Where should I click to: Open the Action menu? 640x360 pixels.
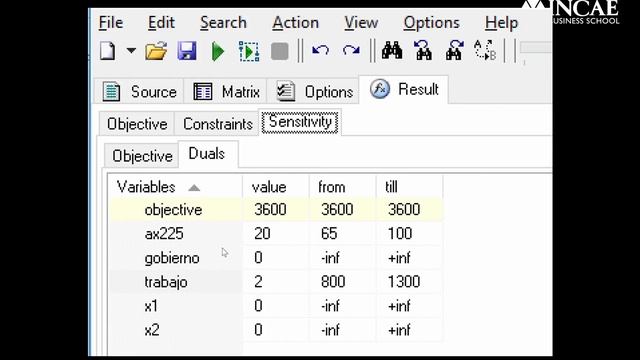pos(296,22)
